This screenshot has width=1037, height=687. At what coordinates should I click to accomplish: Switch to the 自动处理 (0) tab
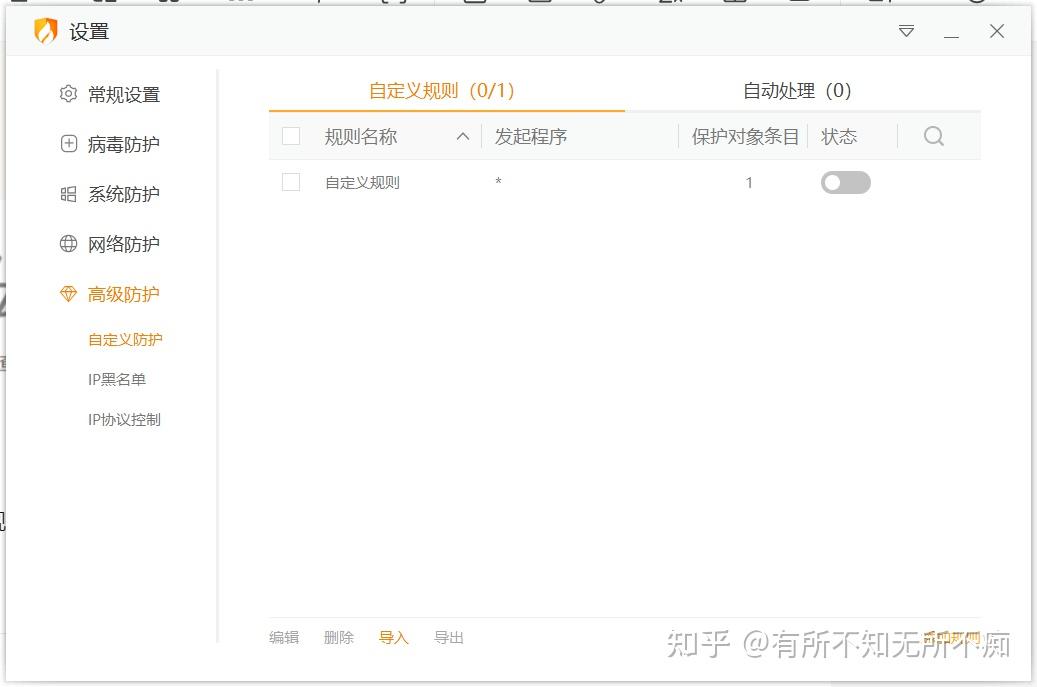point(797,91)
